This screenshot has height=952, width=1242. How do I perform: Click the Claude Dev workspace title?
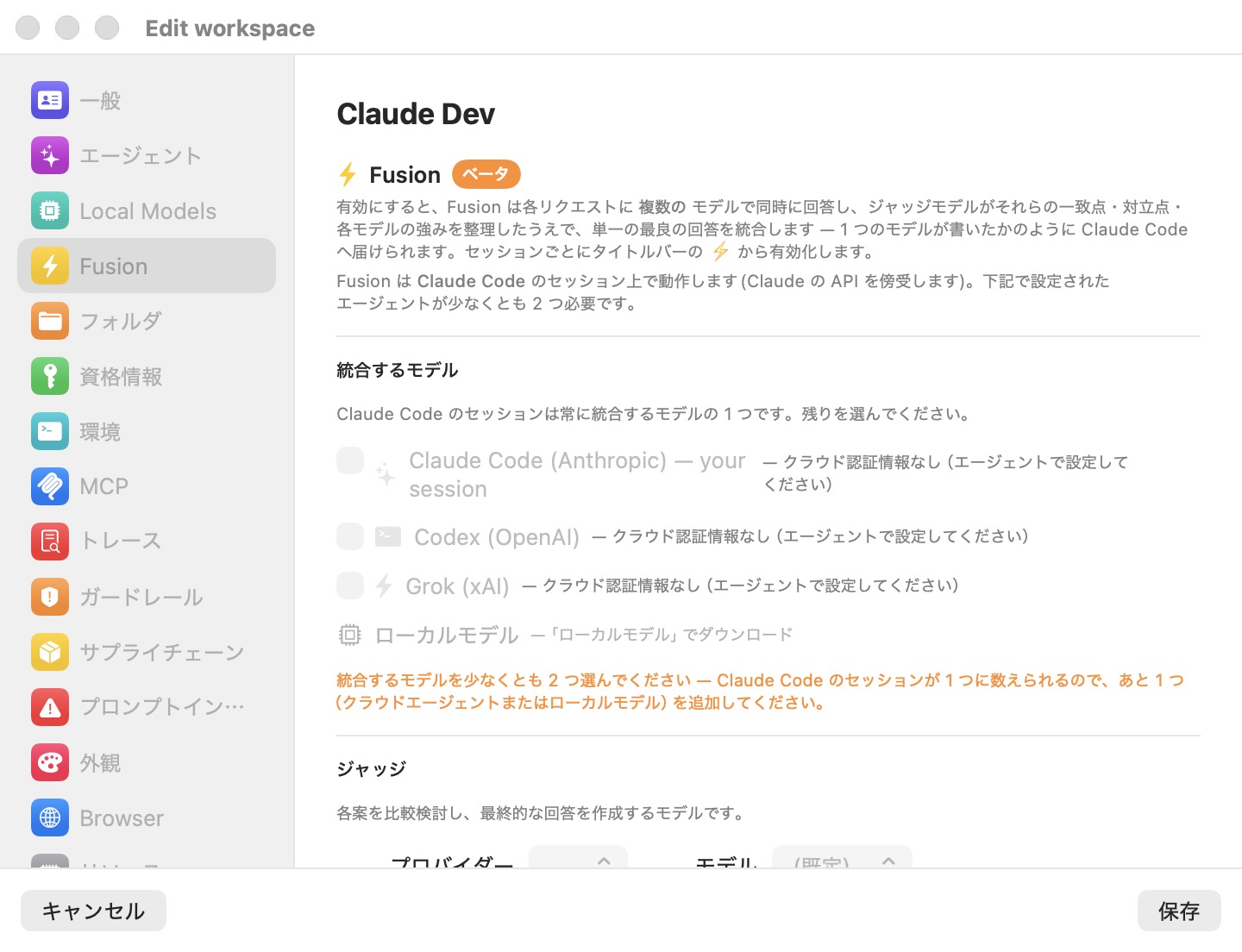pyautogui.click(x=416, y=114)
